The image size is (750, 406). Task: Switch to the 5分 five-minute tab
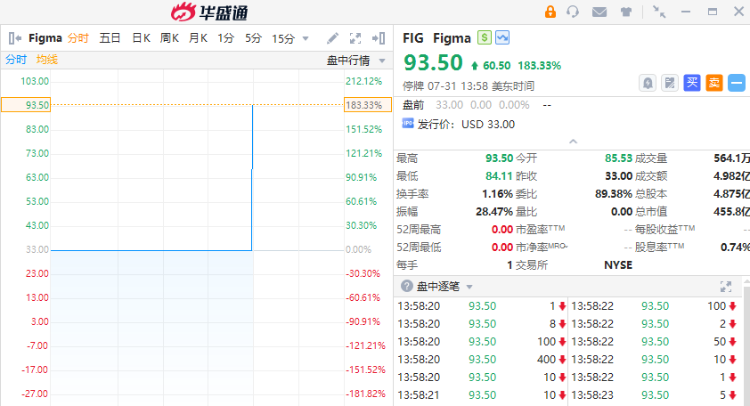254,38
